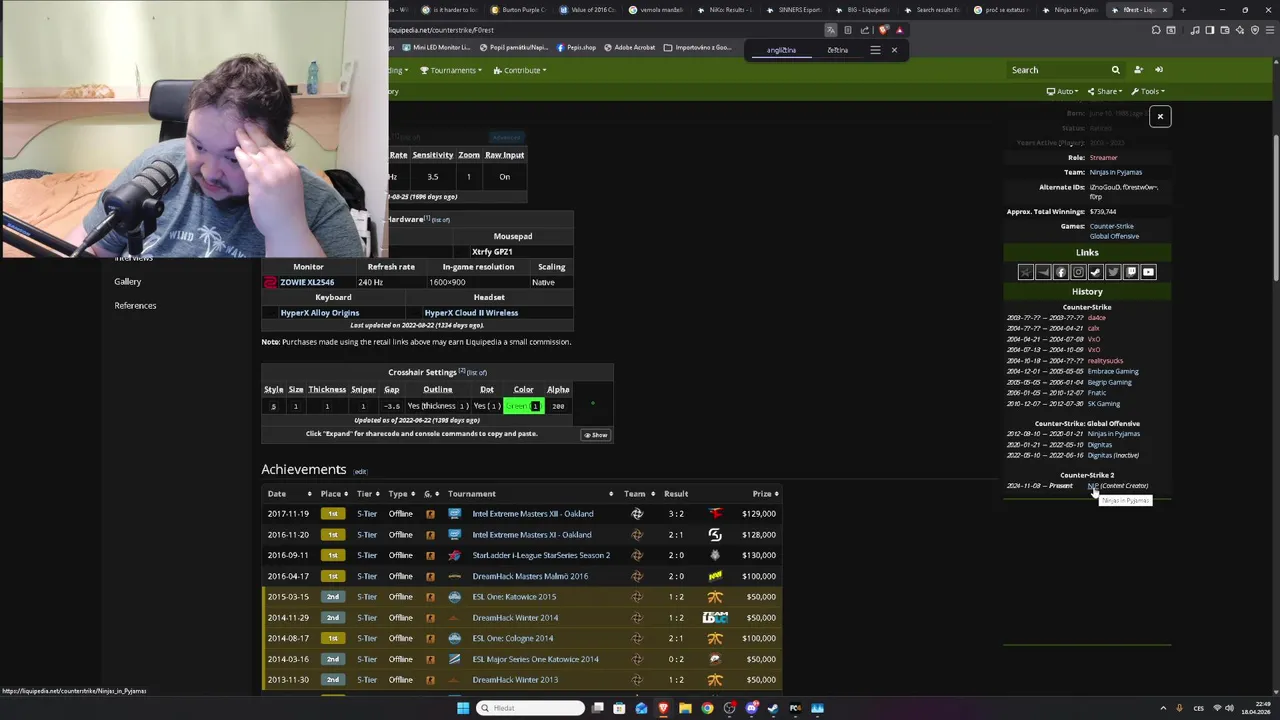Open Steam from the taskbar
The image size is (1280, 720).
pyautogui.click(x=773, y=708)
